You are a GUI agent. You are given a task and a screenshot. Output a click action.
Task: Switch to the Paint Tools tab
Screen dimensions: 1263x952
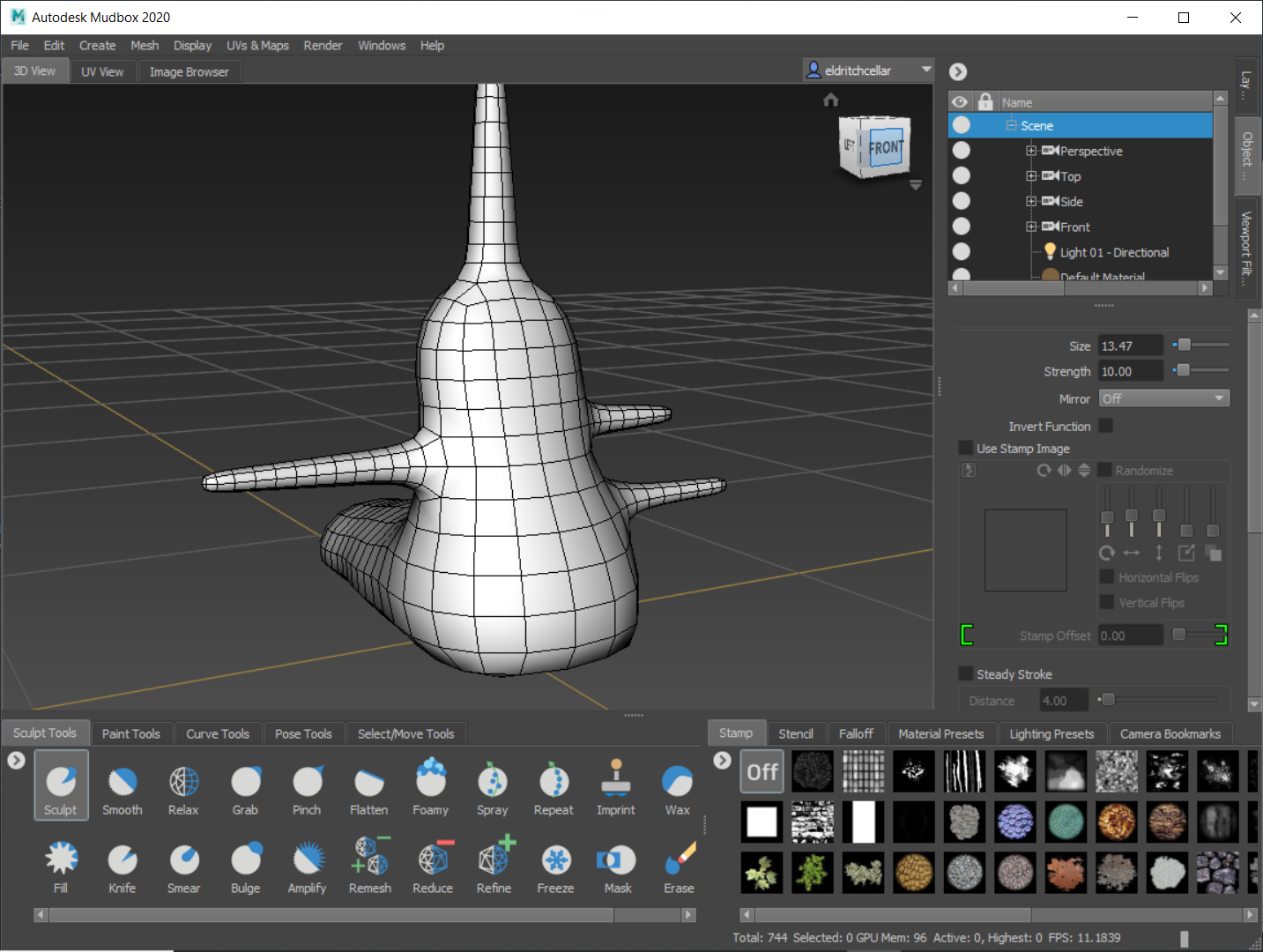click(131, 733)
